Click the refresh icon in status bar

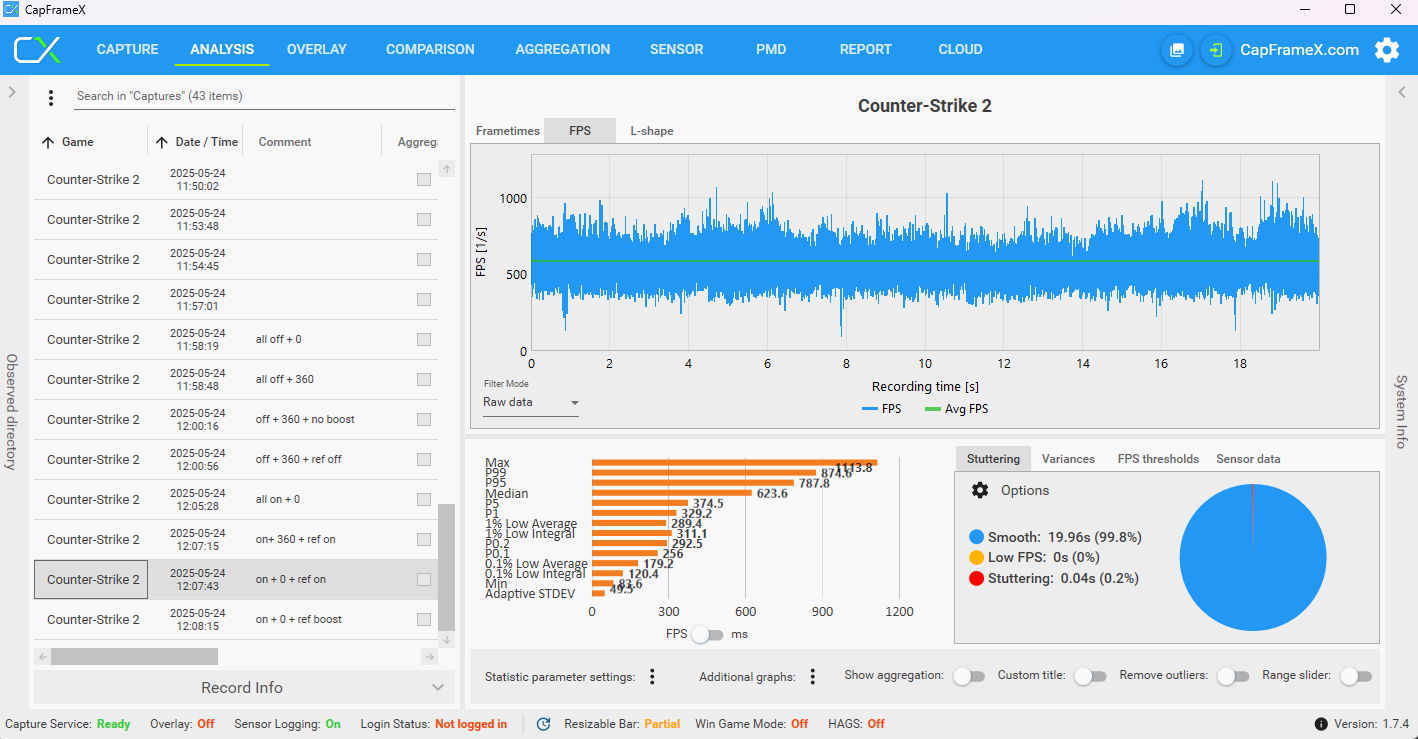[x=543, y=724]
